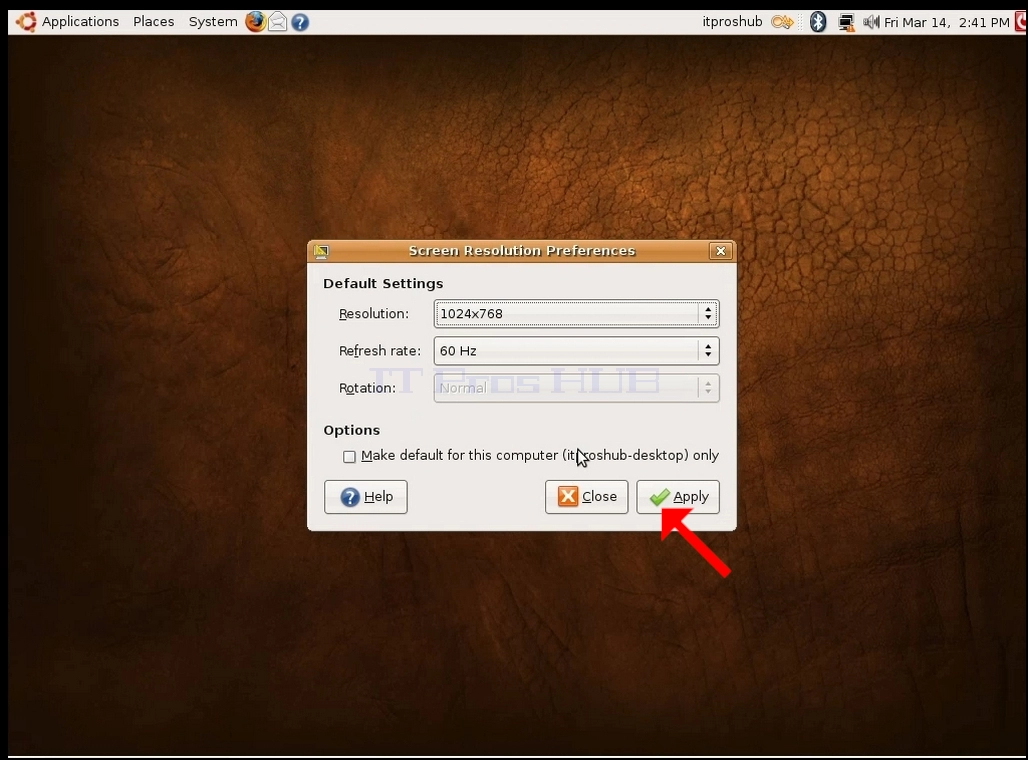Screen dimensions: 1028x760
Task: Enable Make default for this computer checkbox
Action: pyautogui.click(x=349, y=456)
